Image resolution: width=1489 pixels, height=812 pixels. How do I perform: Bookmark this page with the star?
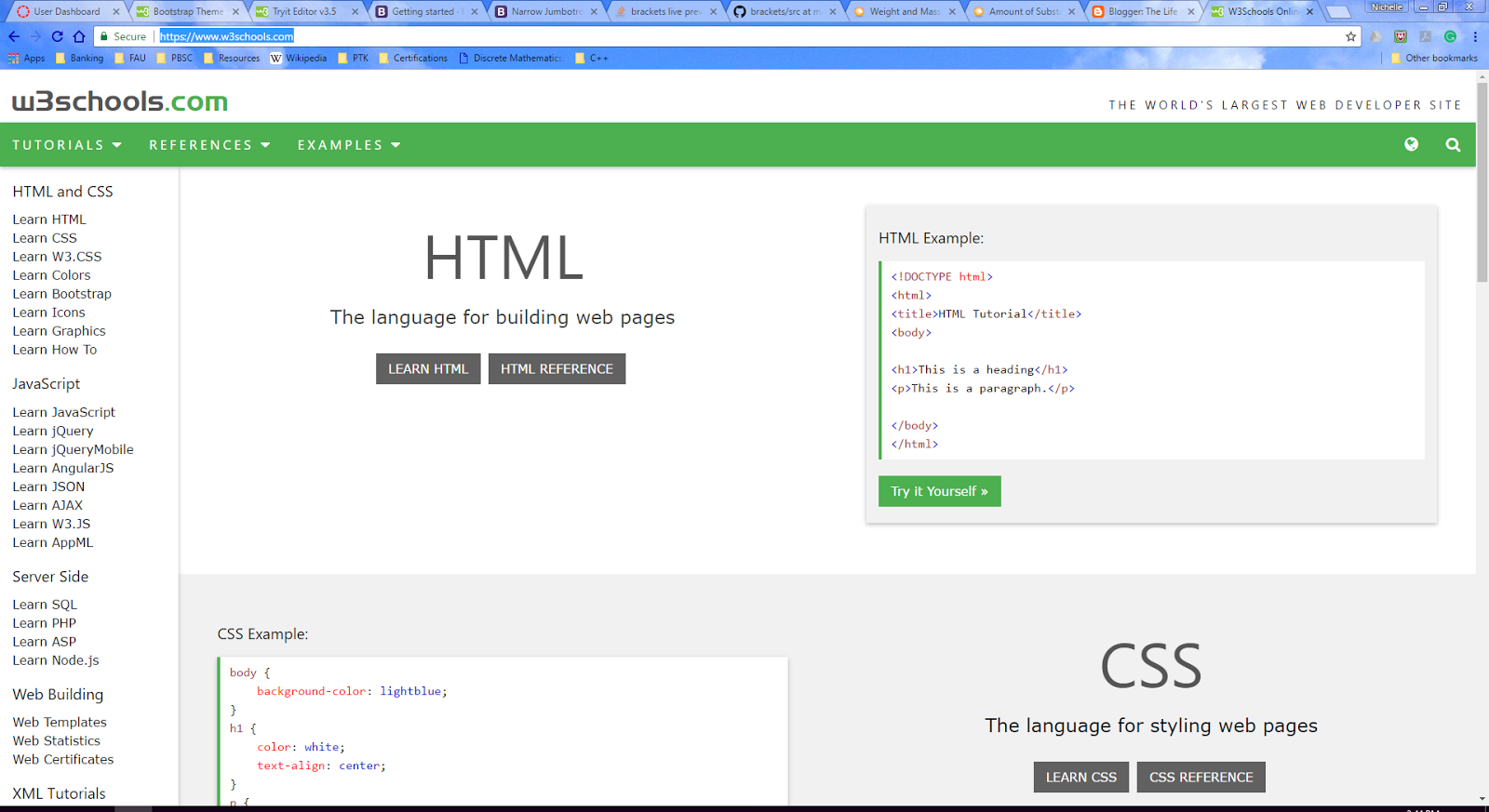coord(1350,36)
